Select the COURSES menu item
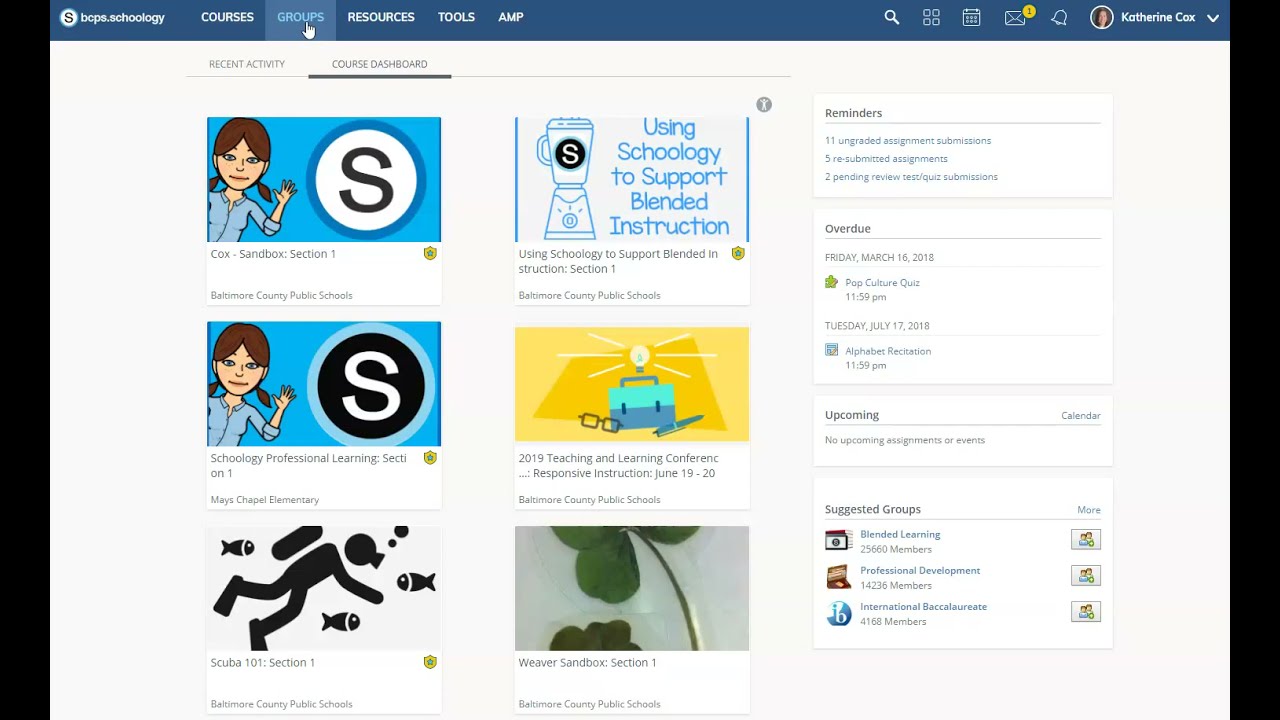 click(227, 17)
